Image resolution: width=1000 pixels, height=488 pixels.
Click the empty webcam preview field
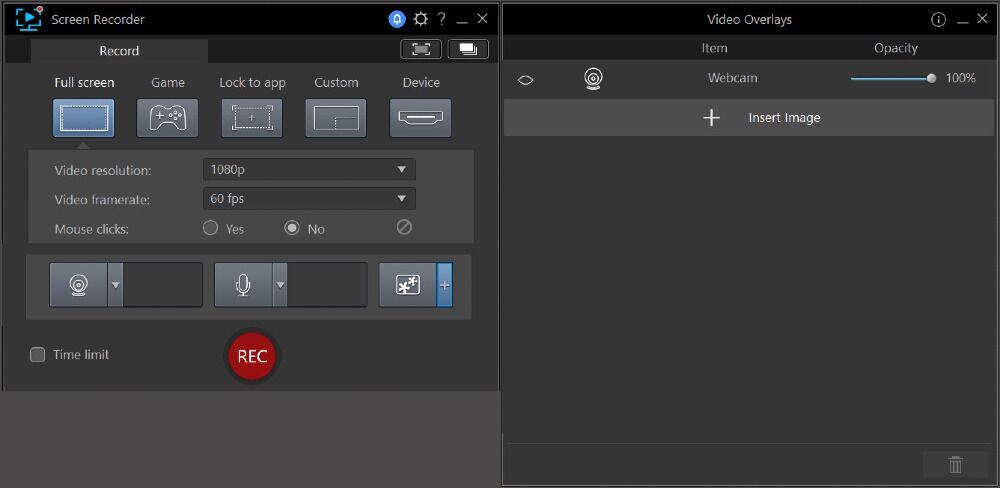pyautogui.click(x=163, y=285)
